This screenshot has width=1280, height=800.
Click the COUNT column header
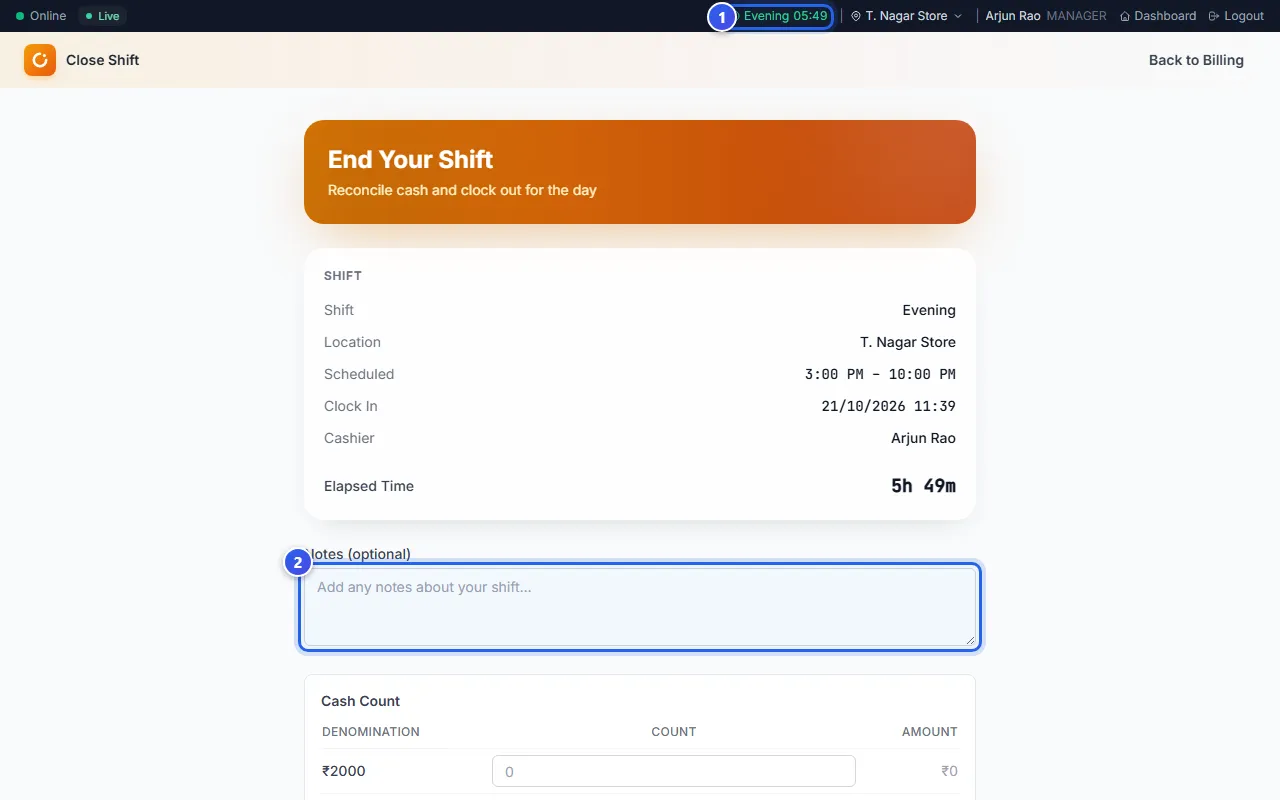tap(674, 732)
